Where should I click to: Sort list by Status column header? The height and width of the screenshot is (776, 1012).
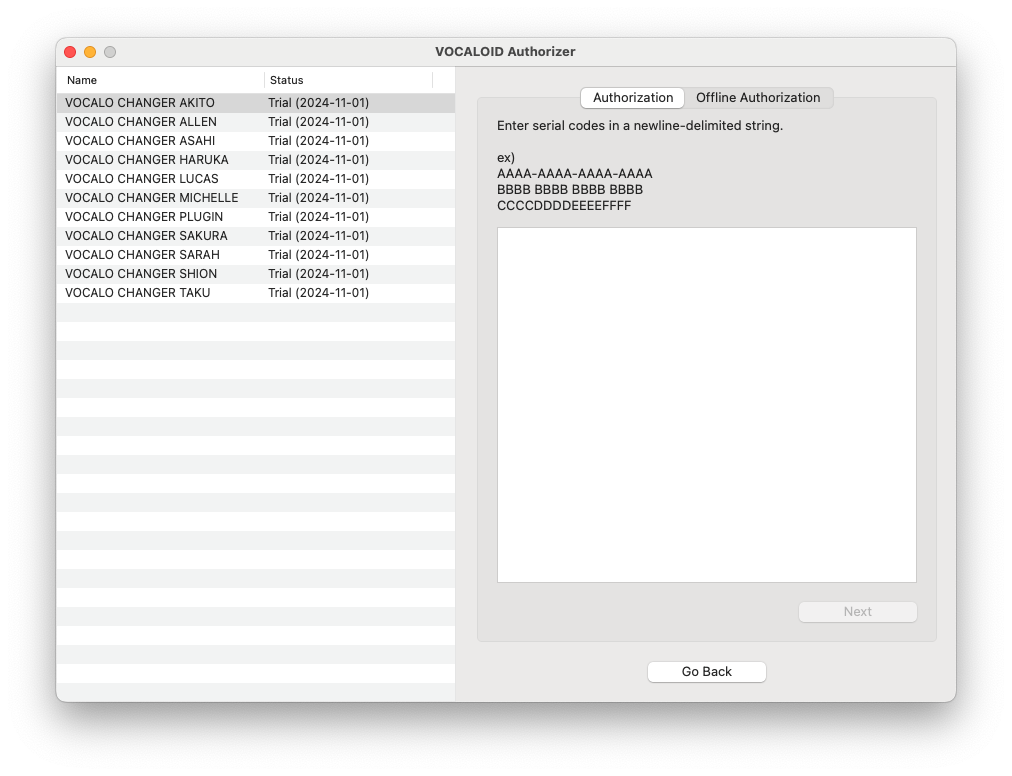tap(349, 80)
